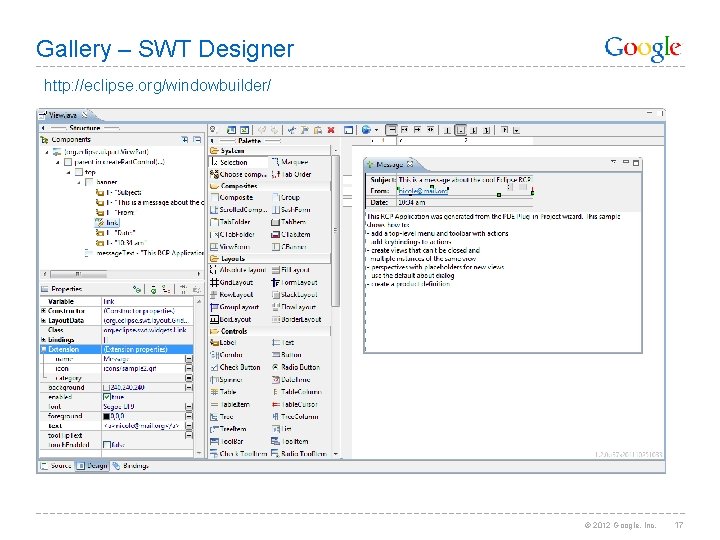Choose the Spinner control in palette
This screenshot has height=540, width=720.
[226, 380]
